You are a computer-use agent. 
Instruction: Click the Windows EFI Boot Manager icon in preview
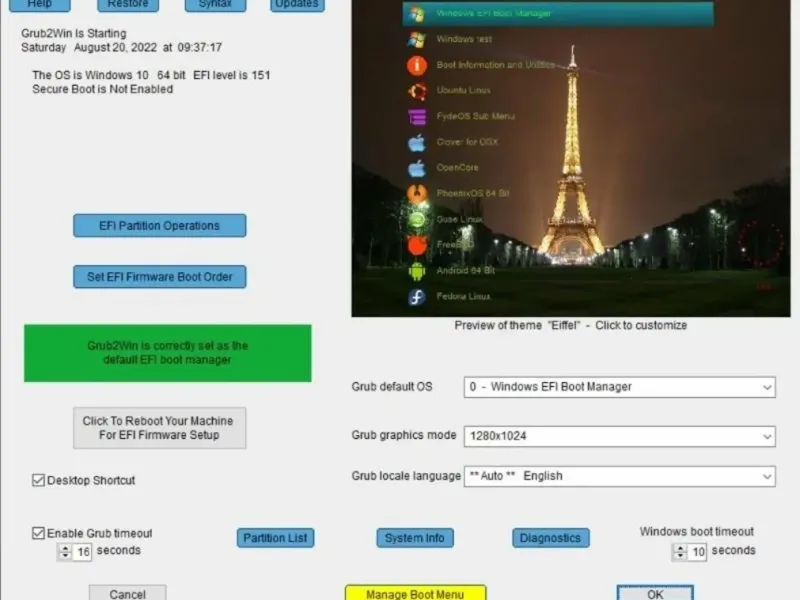[417, 14]
